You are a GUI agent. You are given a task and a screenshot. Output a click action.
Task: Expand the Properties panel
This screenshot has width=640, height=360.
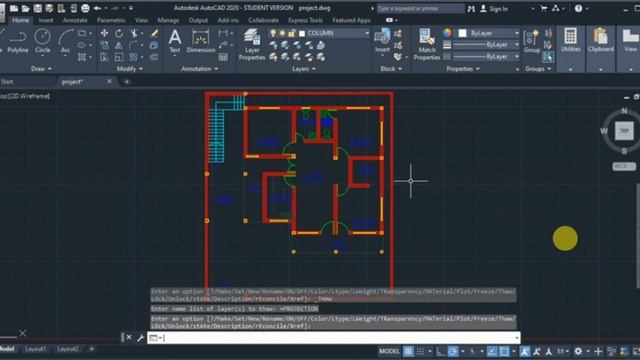click(463, 69)
